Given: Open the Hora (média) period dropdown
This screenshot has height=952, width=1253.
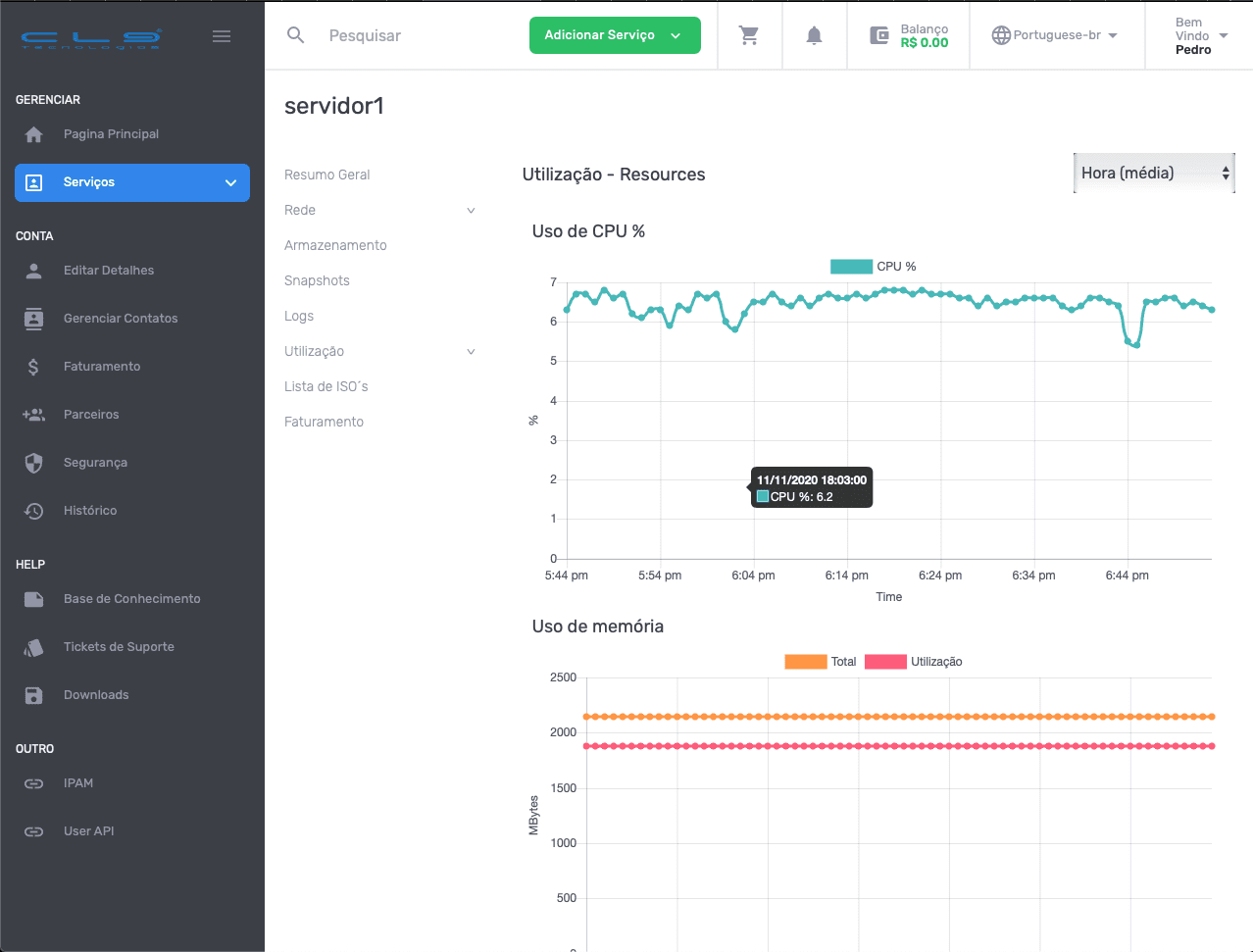Looking at the screenshot, I should coord(1154,174).
